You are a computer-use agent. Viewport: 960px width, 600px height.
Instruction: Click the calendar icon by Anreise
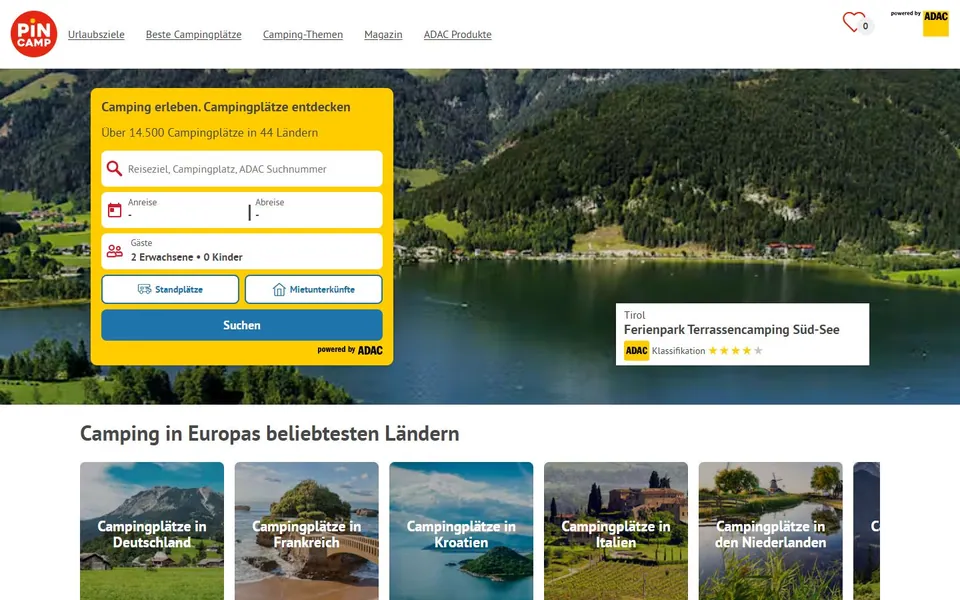[x=114, y=210]
